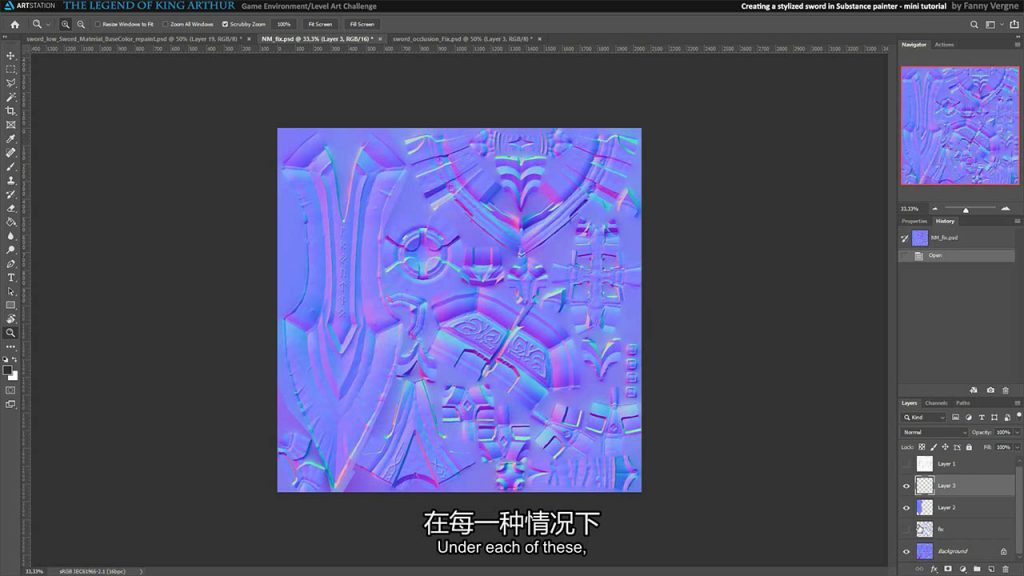Switch to Channels tab
This screenshot has width=1024, height=576.
pyautogui.click(x=936, y=403)
